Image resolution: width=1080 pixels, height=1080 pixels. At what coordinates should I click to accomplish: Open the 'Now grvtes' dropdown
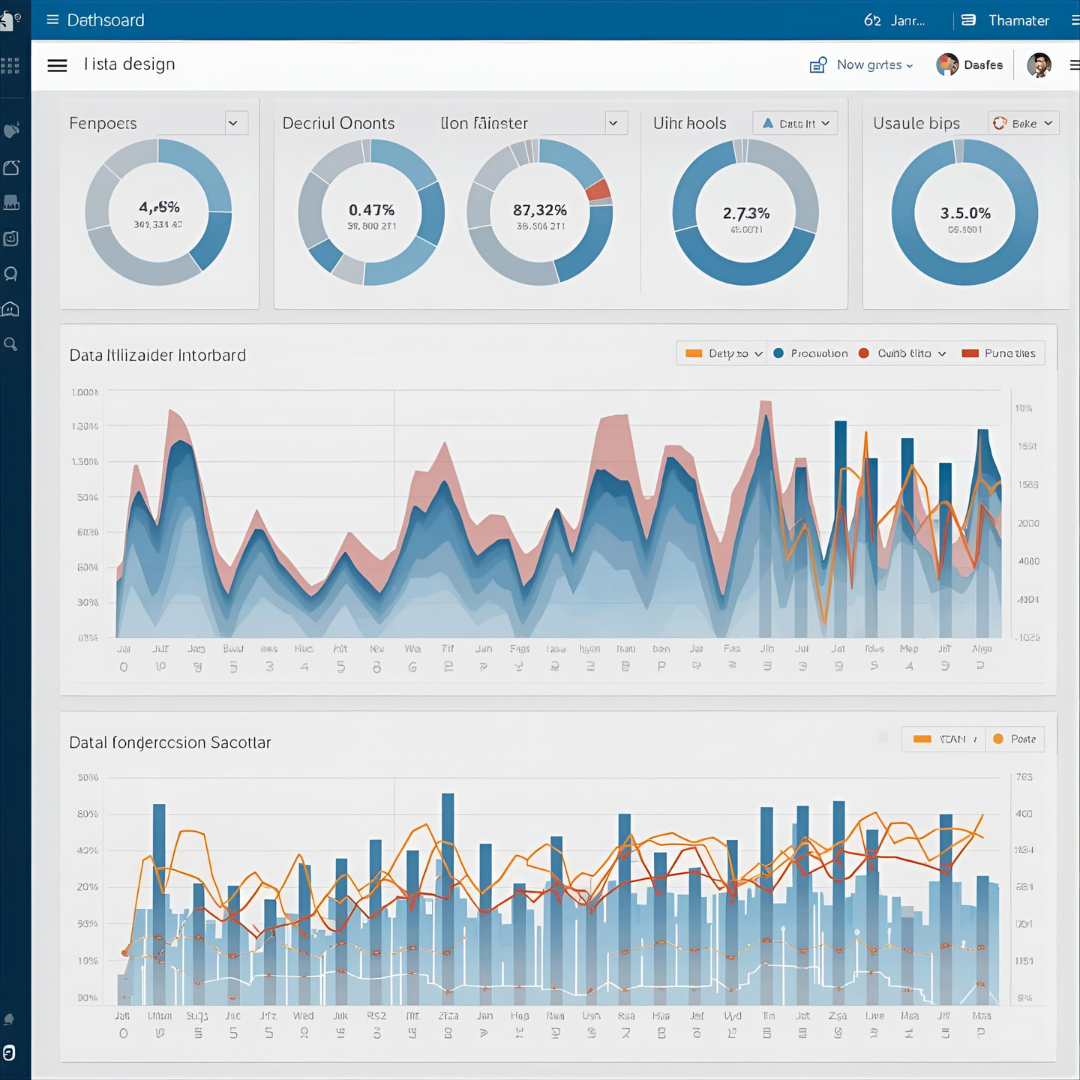click(x=875, y=65)
